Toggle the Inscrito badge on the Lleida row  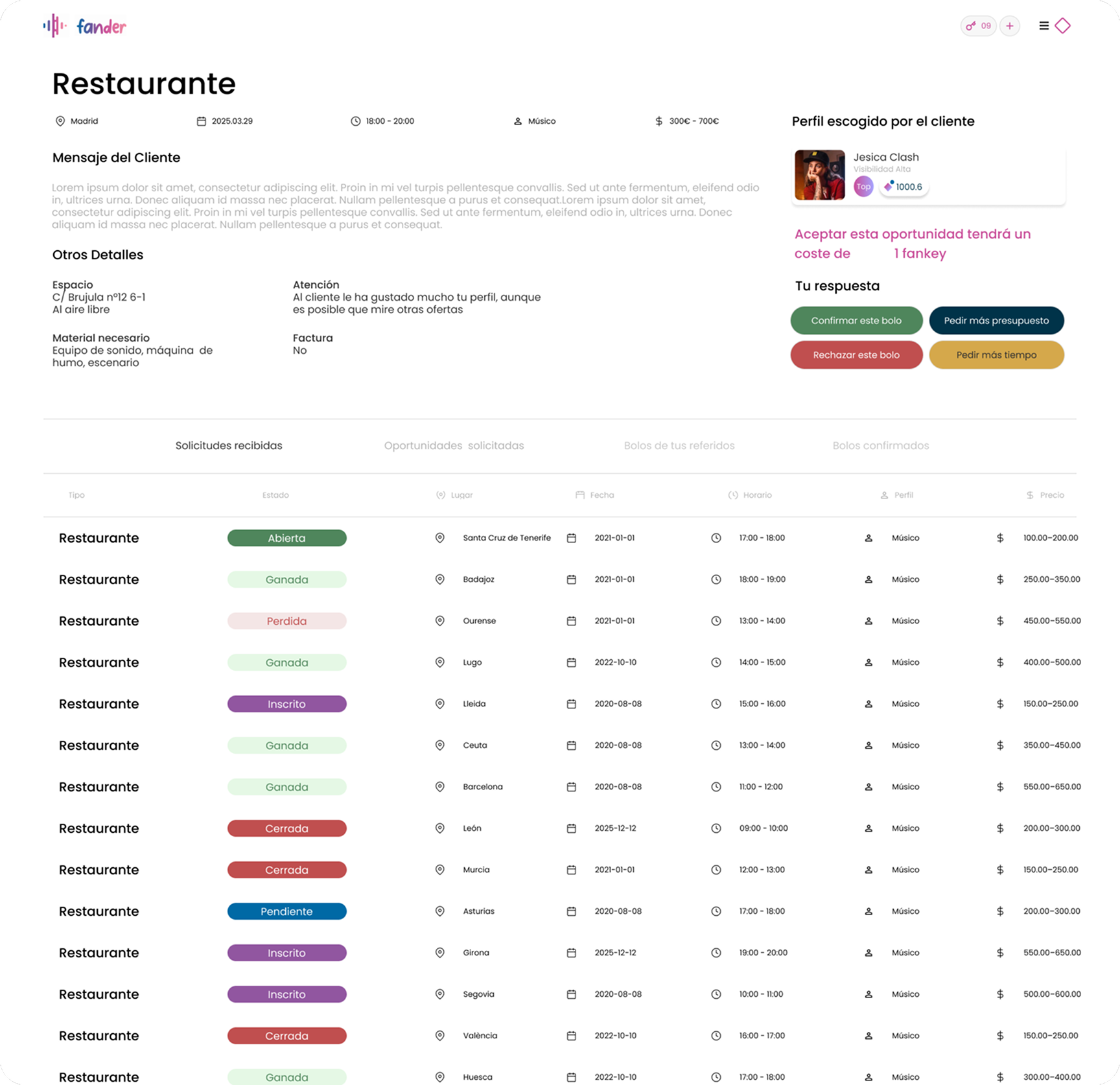(x=286, y=703)
